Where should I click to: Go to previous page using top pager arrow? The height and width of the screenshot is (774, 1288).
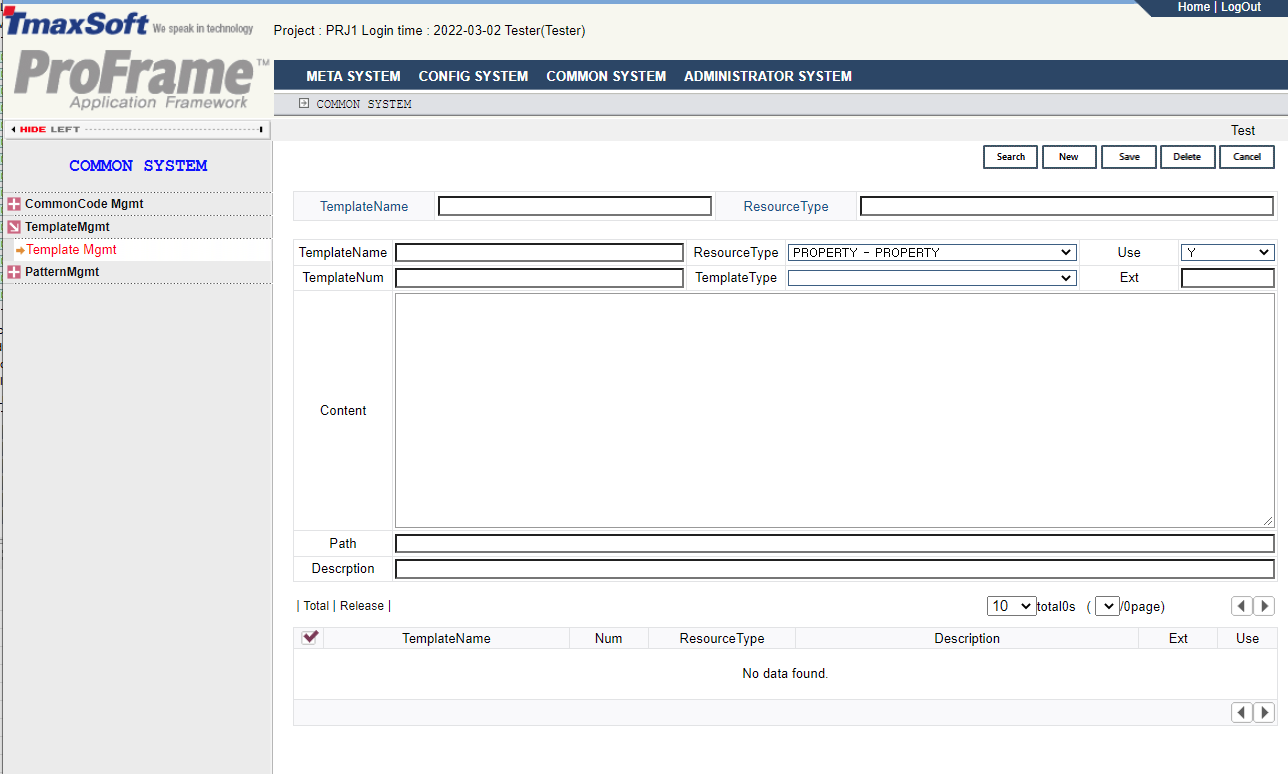(1241, 606)
